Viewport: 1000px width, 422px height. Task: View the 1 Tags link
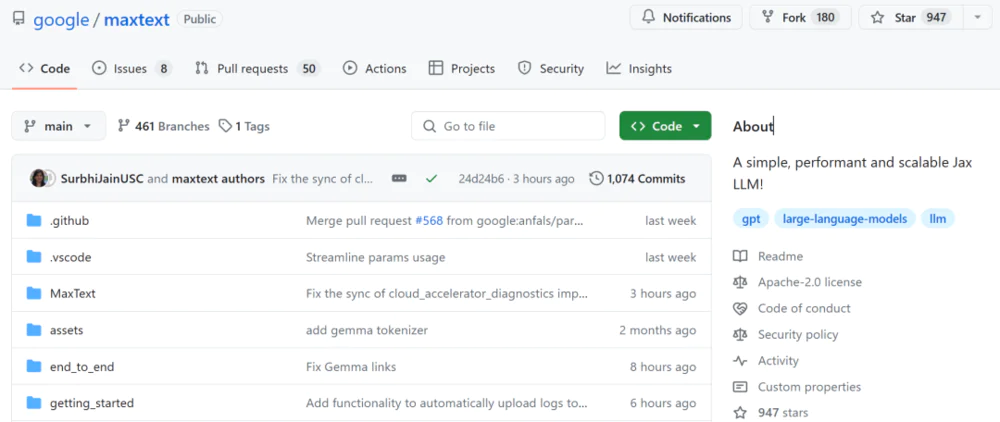(x=244, y=126)
